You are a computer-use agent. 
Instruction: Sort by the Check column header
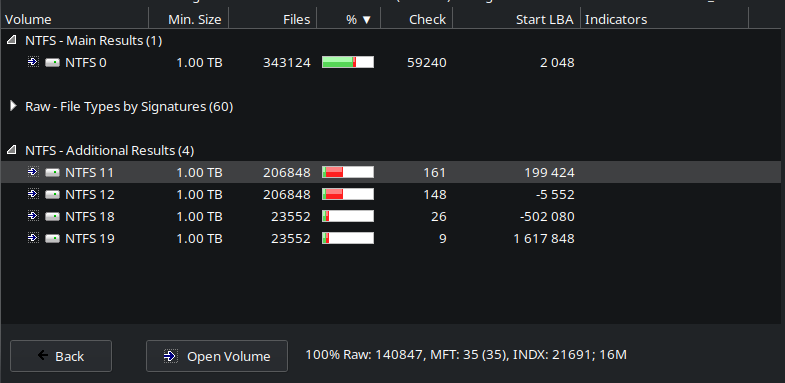pos(417,20)
